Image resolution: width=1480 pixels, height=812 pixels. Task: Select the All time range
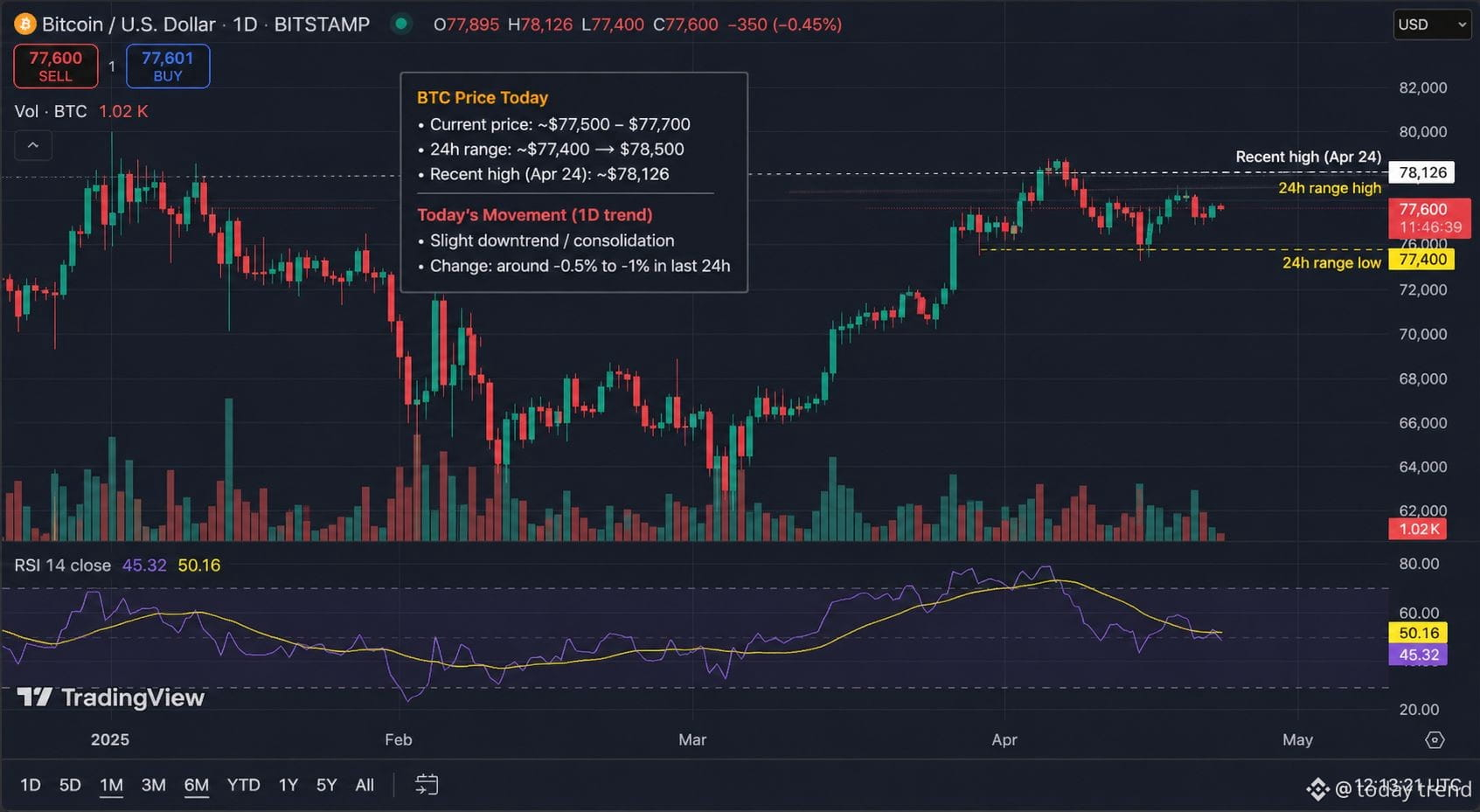365,785
